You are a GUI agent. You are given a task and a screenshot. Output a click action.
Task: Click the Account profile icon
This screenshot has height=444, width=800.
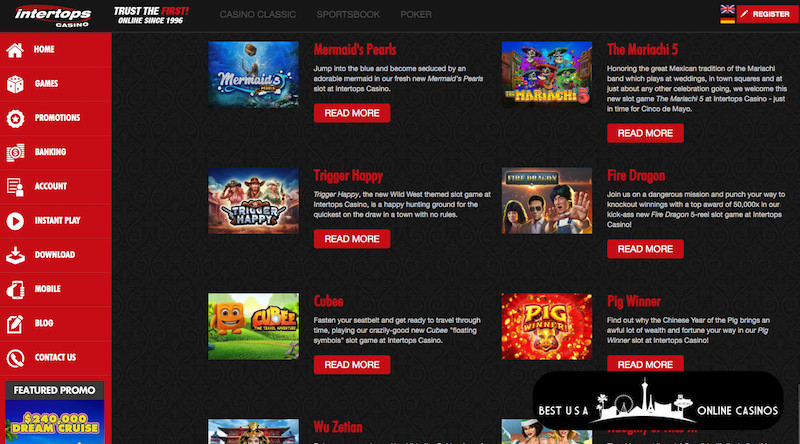click(x=15, y=187)
